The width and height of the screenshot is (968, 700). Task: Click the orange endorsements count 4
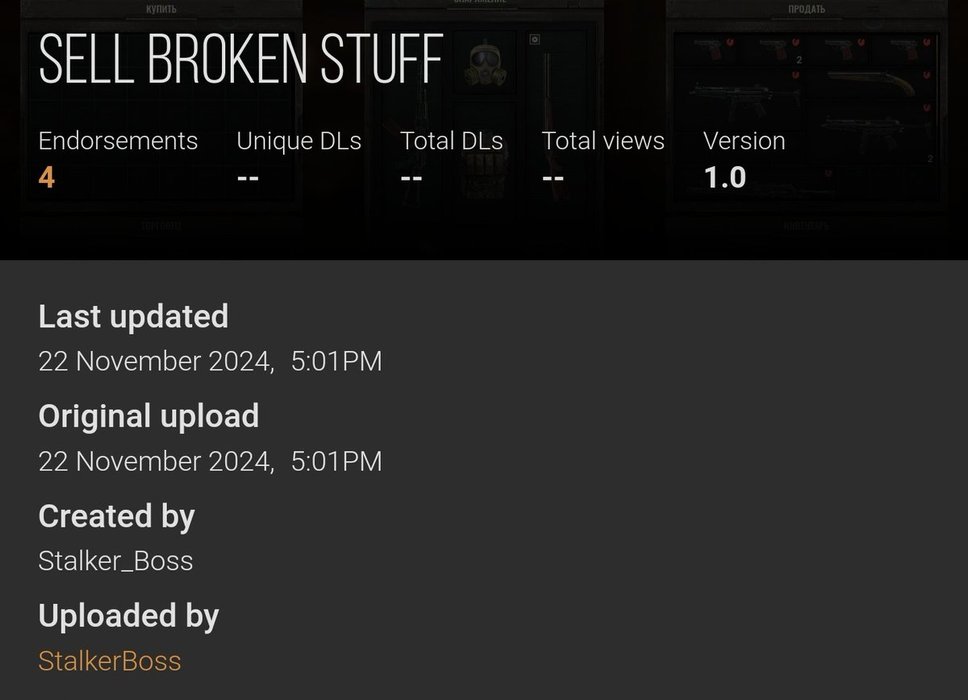point(46,178)
